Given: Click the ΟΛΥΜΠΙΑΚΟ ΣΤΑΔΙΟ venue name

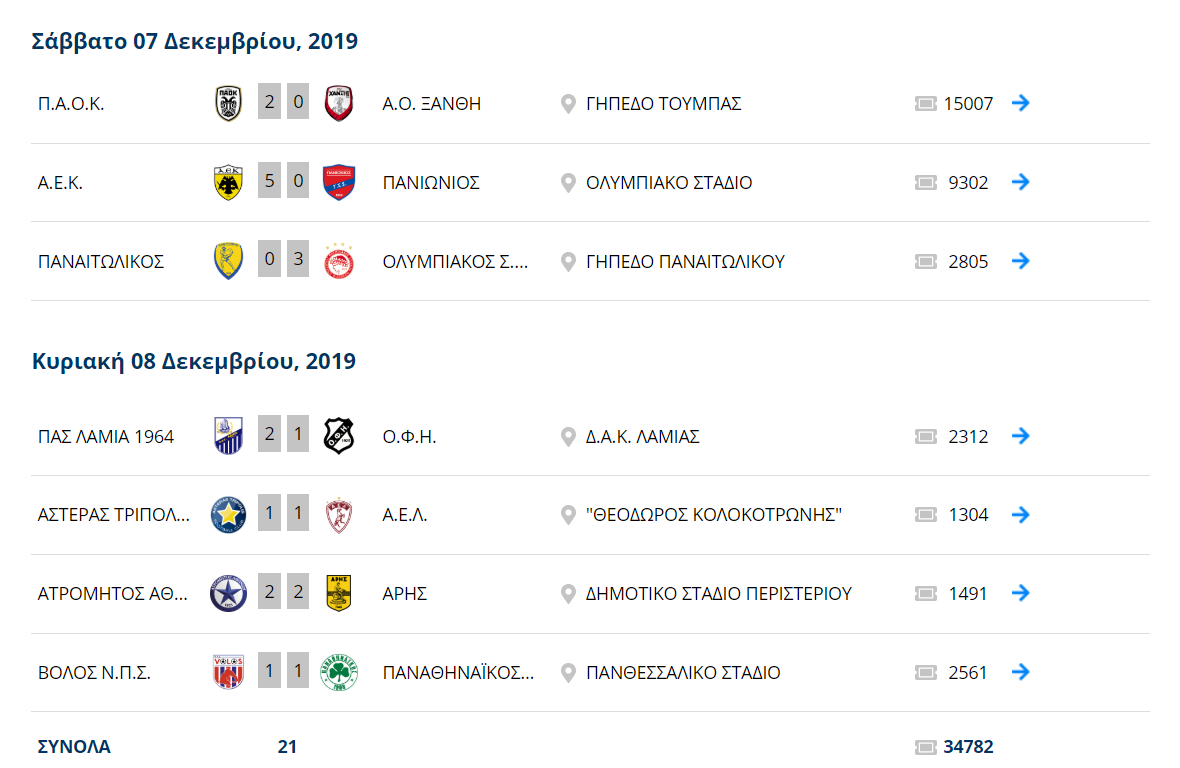Looking at the screenshot, I should click(669, 183).
